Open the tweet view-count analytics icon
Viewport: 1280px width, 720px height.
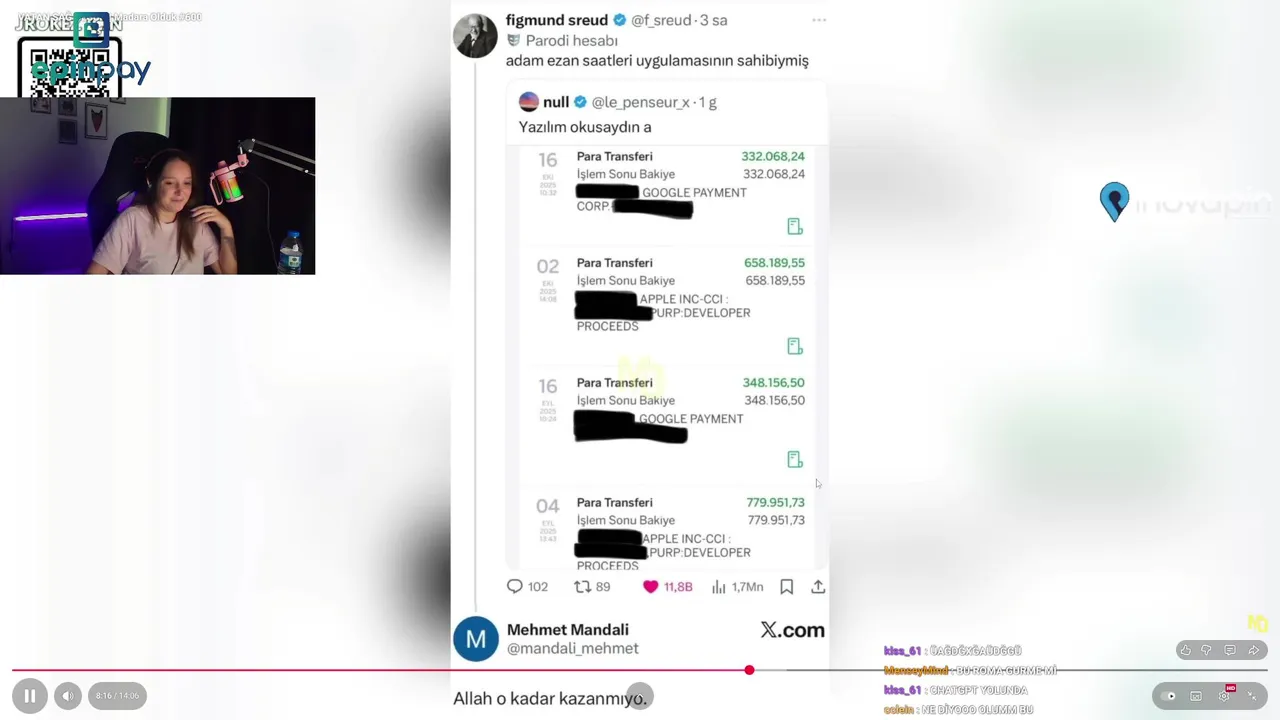coord(718,587)
